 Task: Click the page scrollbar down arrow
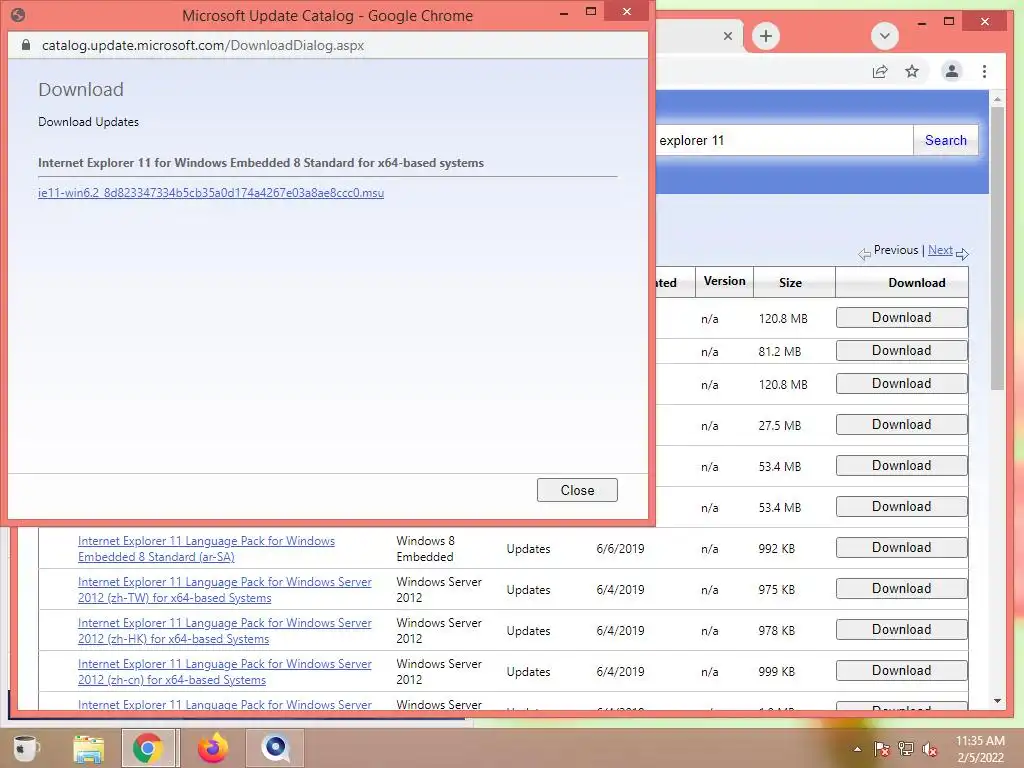click(997, 701)
